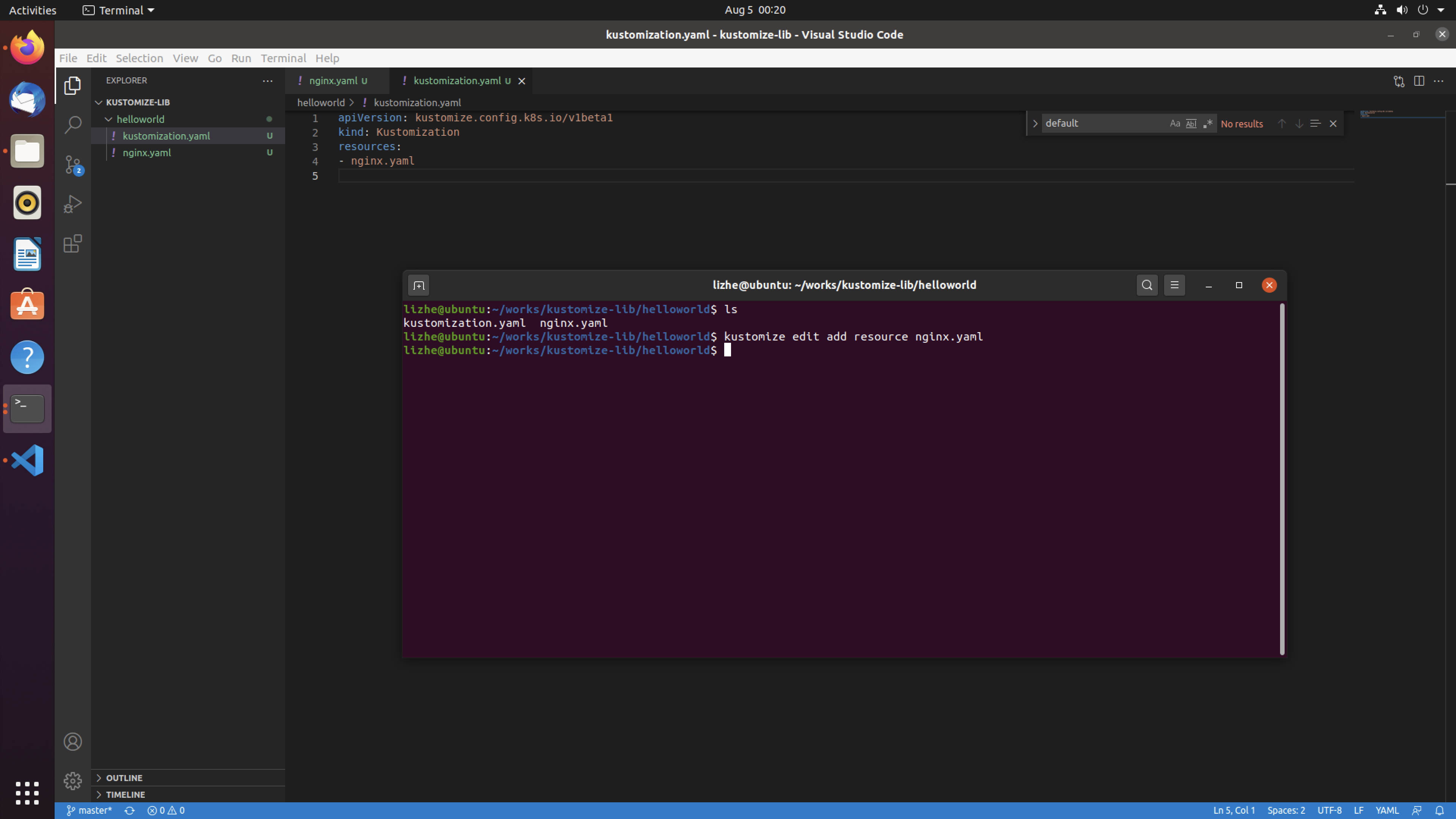
Task: Click the helloworld breadcrumb
Action: [320, 102]
